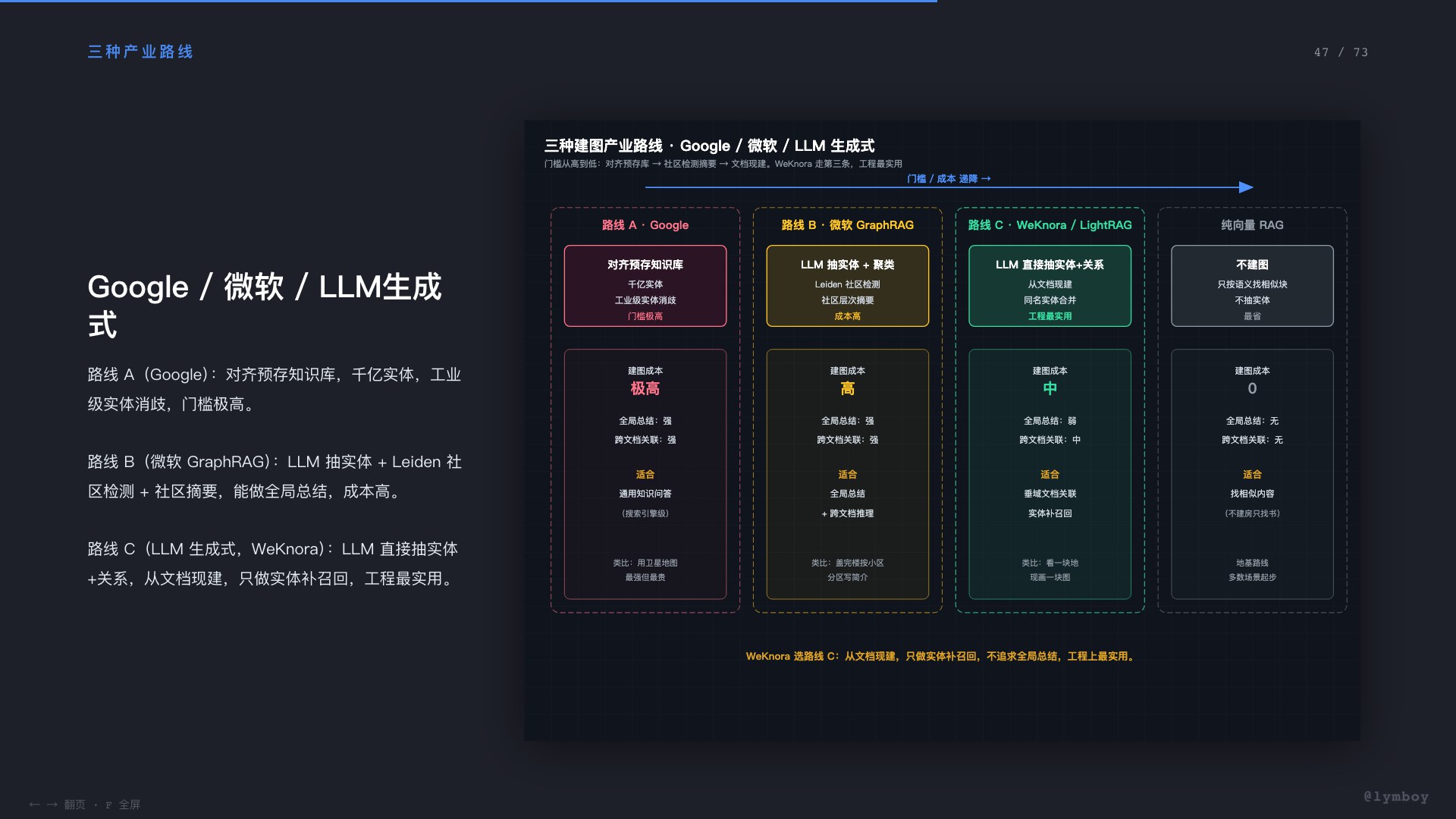Click the column header "纯向量 RAG"
The image size is (1456, 819).
click(1252, 225)
